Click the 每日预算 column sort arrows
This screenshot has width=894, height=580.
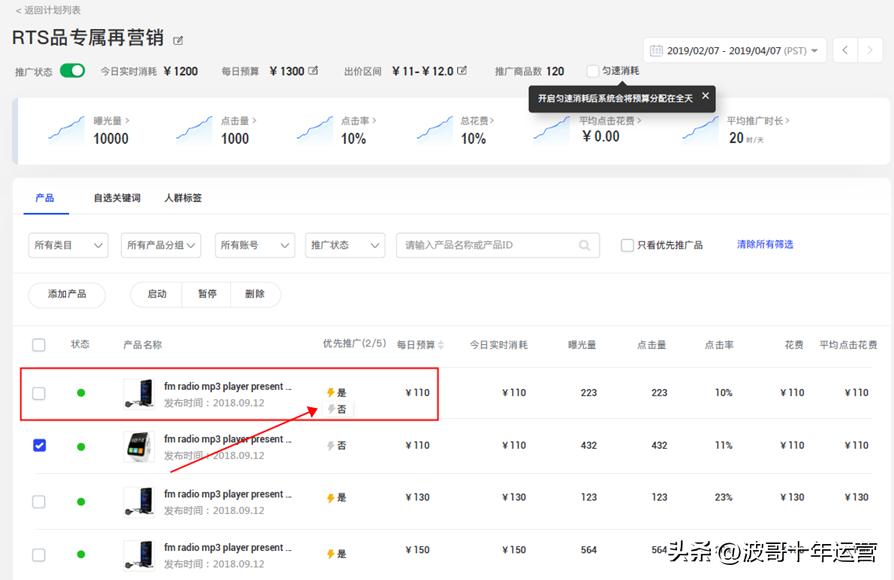(441, 344)
